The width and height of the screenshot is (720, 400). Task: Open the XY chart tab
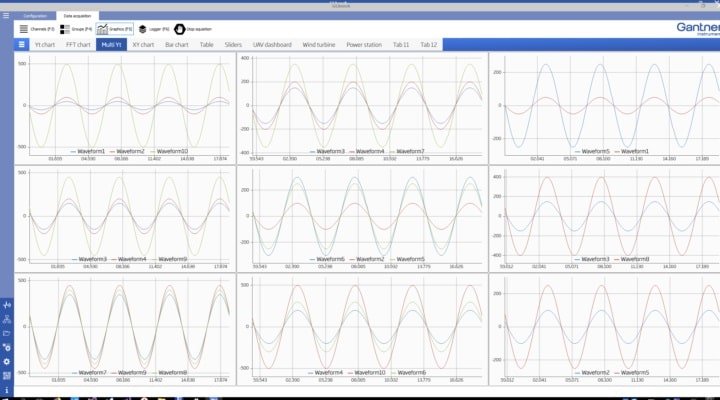pos(143,45)
